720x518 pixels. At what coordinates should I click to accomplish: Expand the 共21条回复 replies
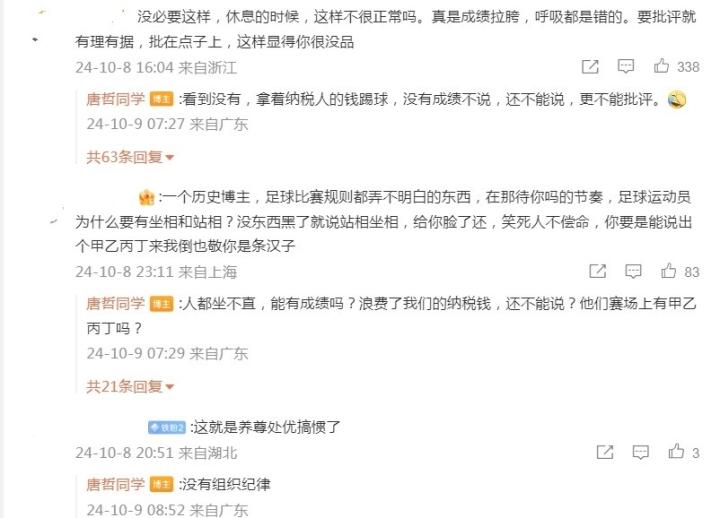(x=130, y=387)
